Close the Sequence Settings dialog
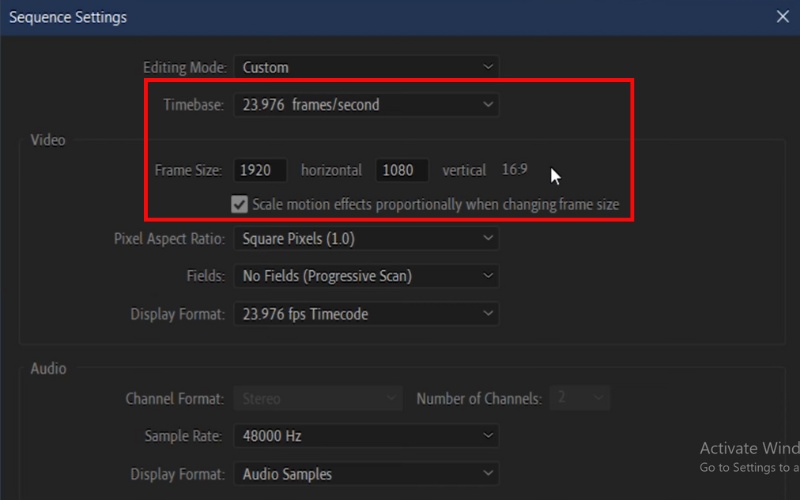 (782, 17)
